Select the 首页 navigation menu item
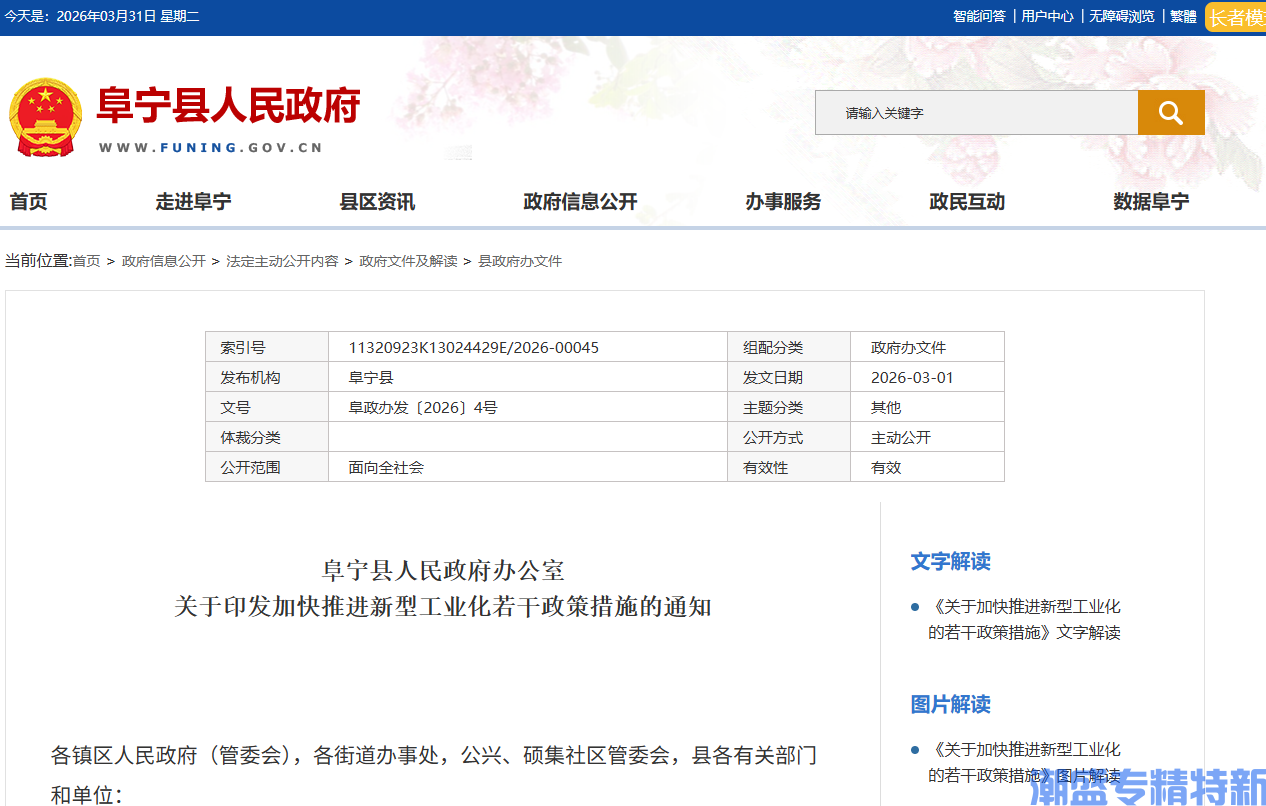 [27, 202]
